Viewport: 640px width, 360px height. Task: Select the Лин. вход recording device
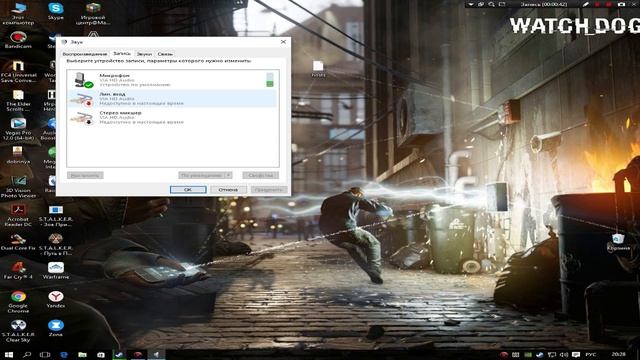pyautogui.click(x=172, y=99)
